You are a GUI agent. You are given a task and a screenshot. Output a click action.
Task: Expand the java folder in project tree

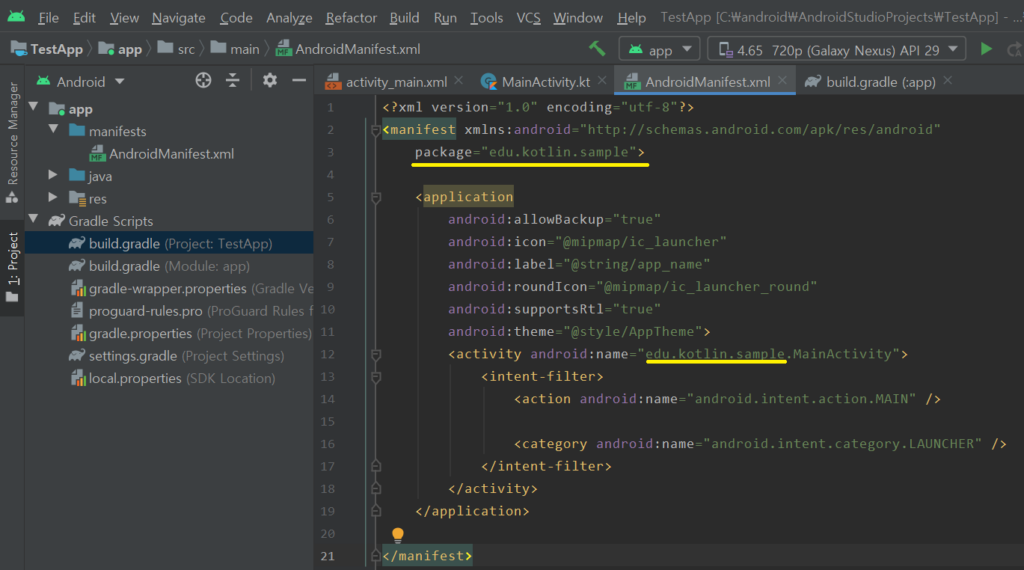[53, 176]
